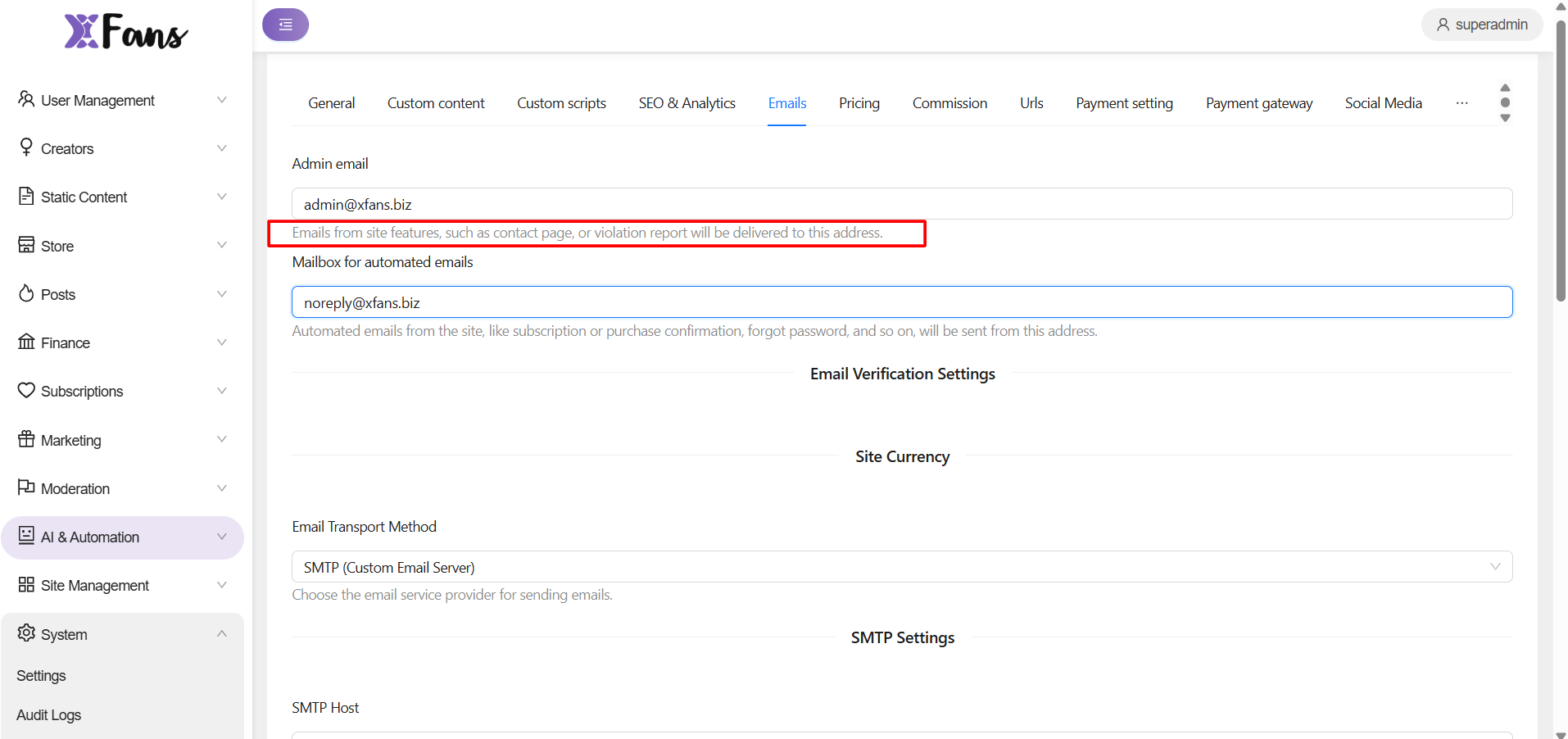Screen dimensions: 1568x739
Task: Click the User Management people icon
Action: [x=26, y=99]
